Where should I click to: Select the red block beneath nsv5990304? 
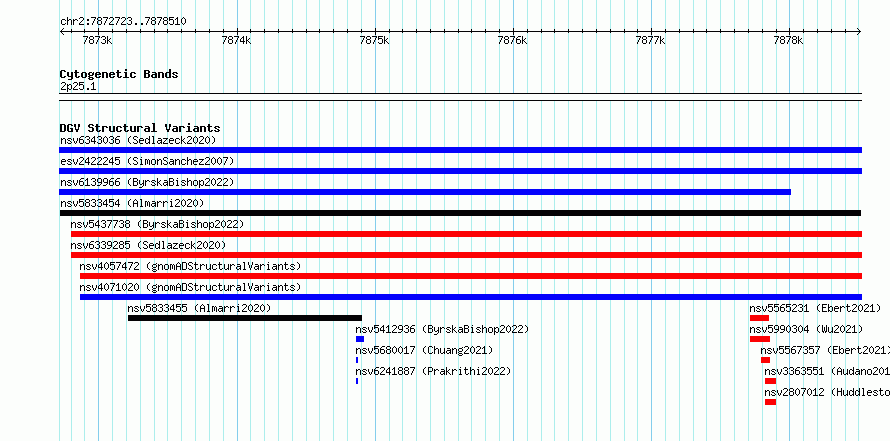point(759,339)
